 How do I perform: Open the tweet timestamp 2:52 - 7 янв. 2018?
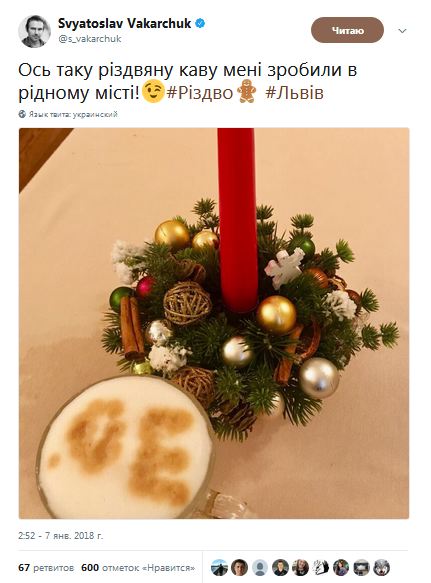click(x=61, y=536)
